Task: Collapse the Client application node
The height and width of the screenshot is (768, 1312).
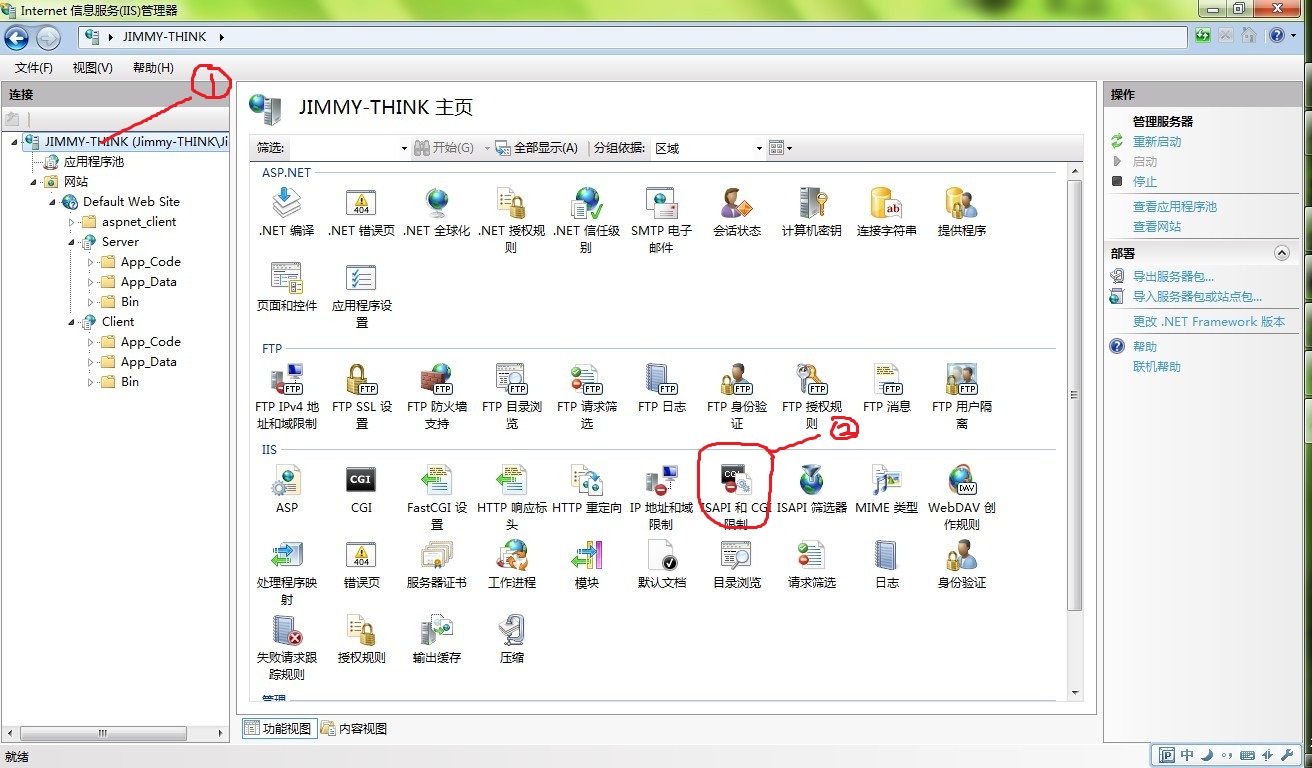Action: tap(72, 322)
